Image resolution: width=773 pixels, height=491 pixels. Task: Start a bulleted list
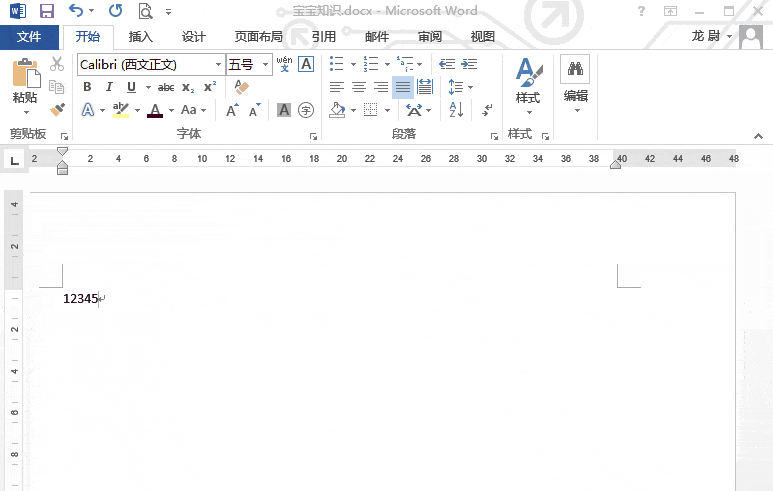337,64
